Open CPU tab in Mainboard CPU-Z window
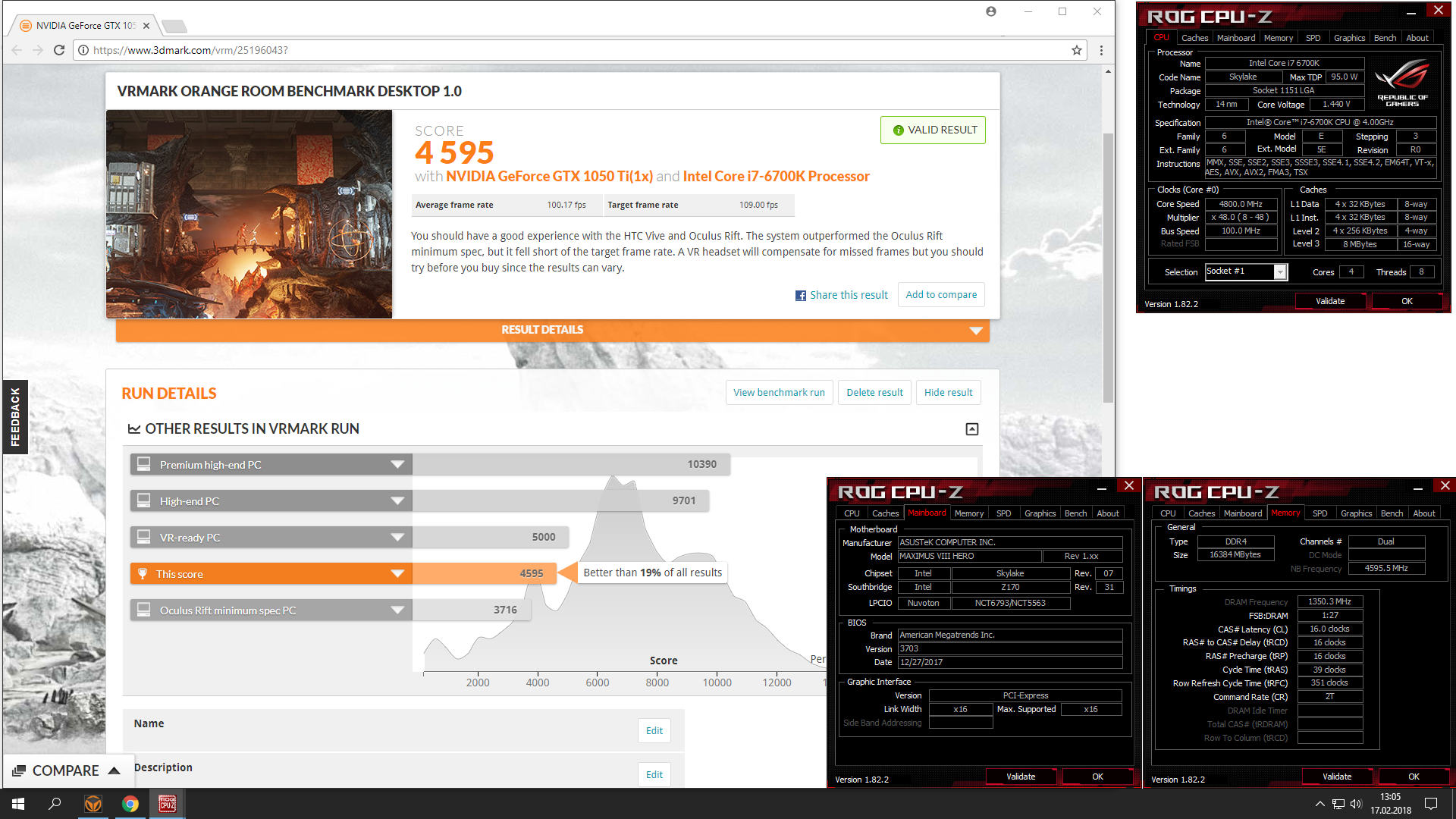This screenshot has height=819, width=1456. (852, 513)
